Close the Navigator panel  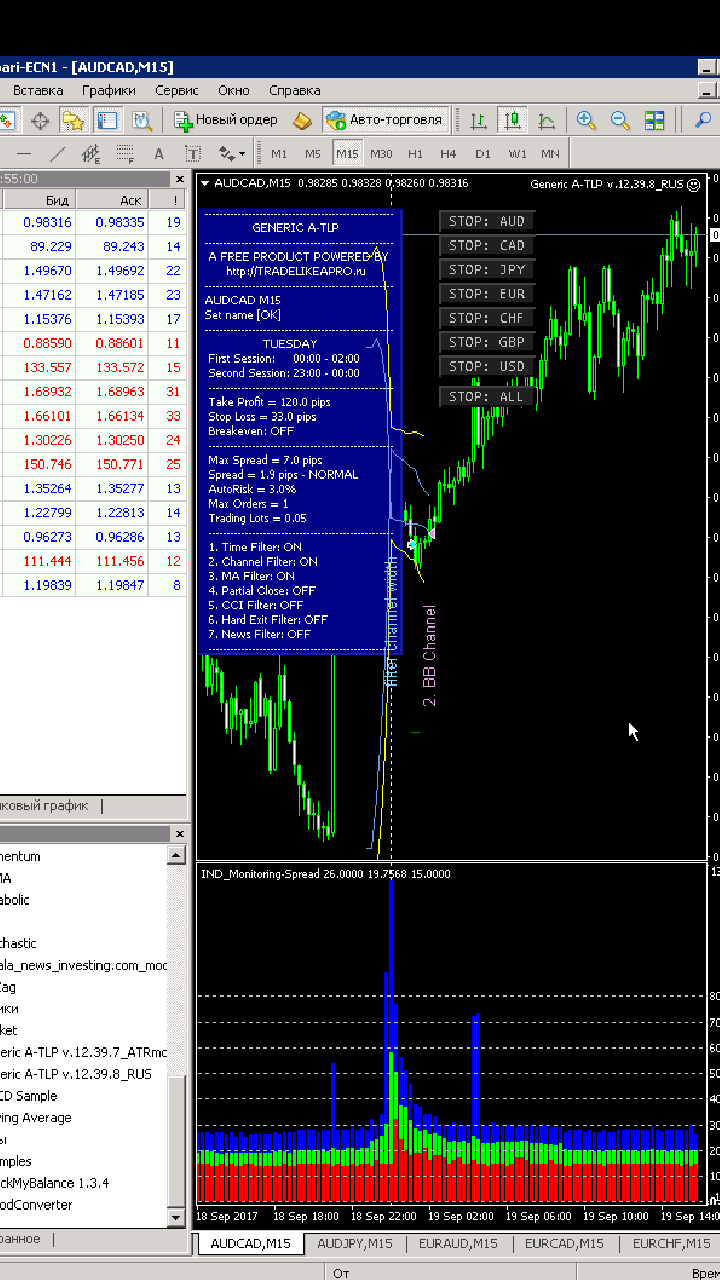pos(179,834)
